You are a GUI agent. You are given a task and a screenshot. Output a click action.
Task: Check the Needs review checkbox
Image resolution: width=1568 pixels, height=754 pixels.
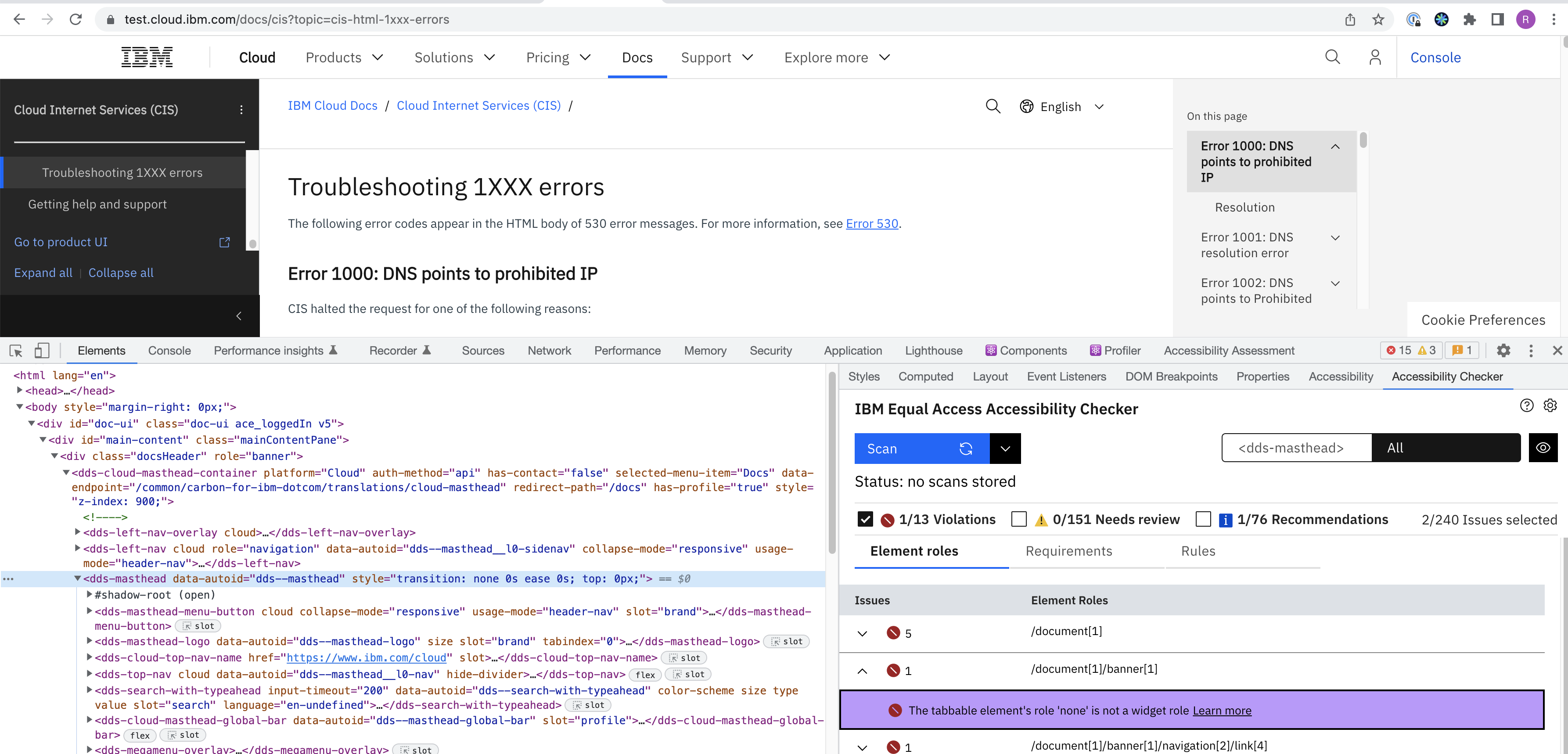[1018, 519]
